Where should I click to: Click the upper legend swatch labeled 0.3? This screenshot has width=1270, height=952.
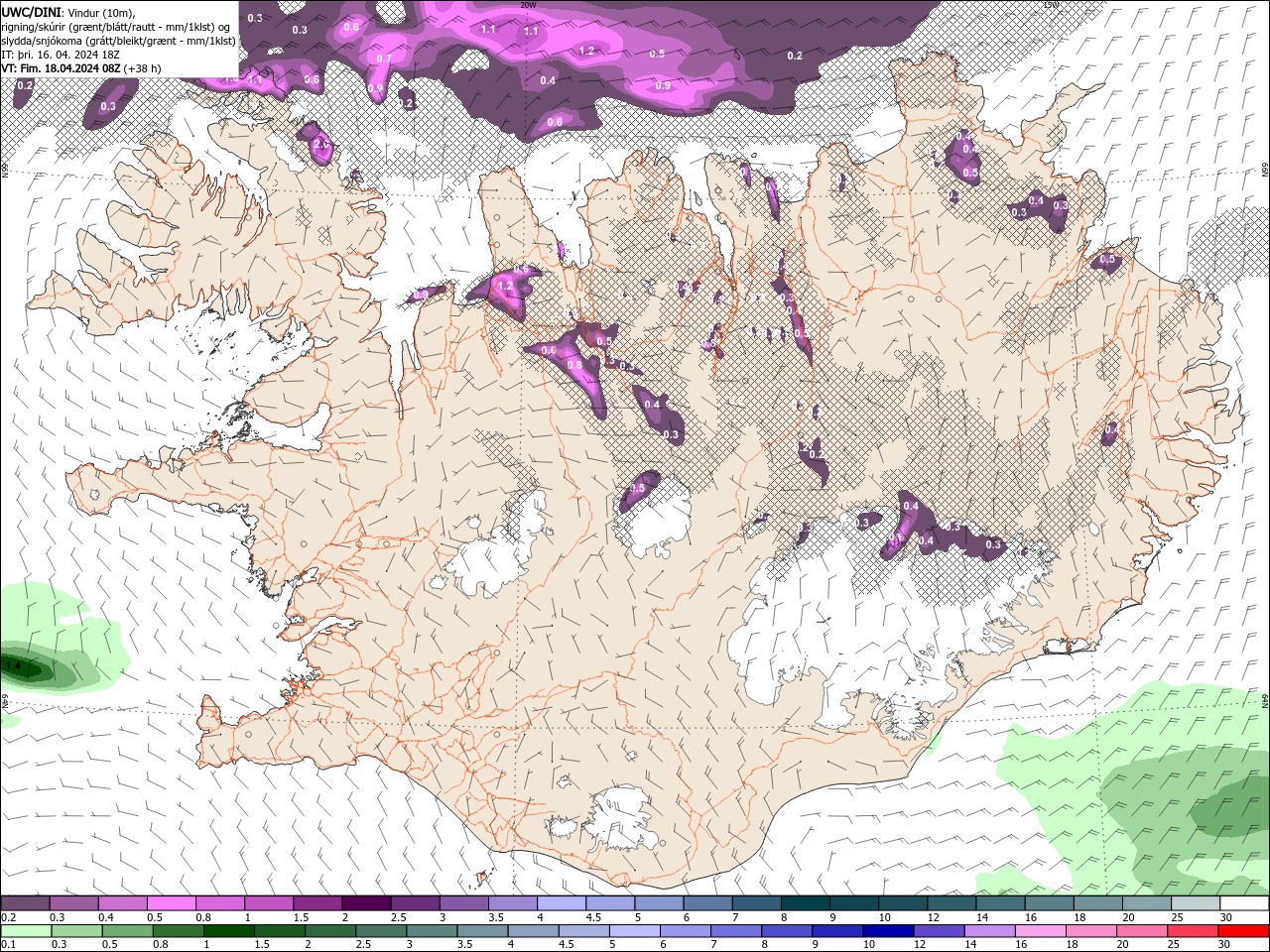73,903
